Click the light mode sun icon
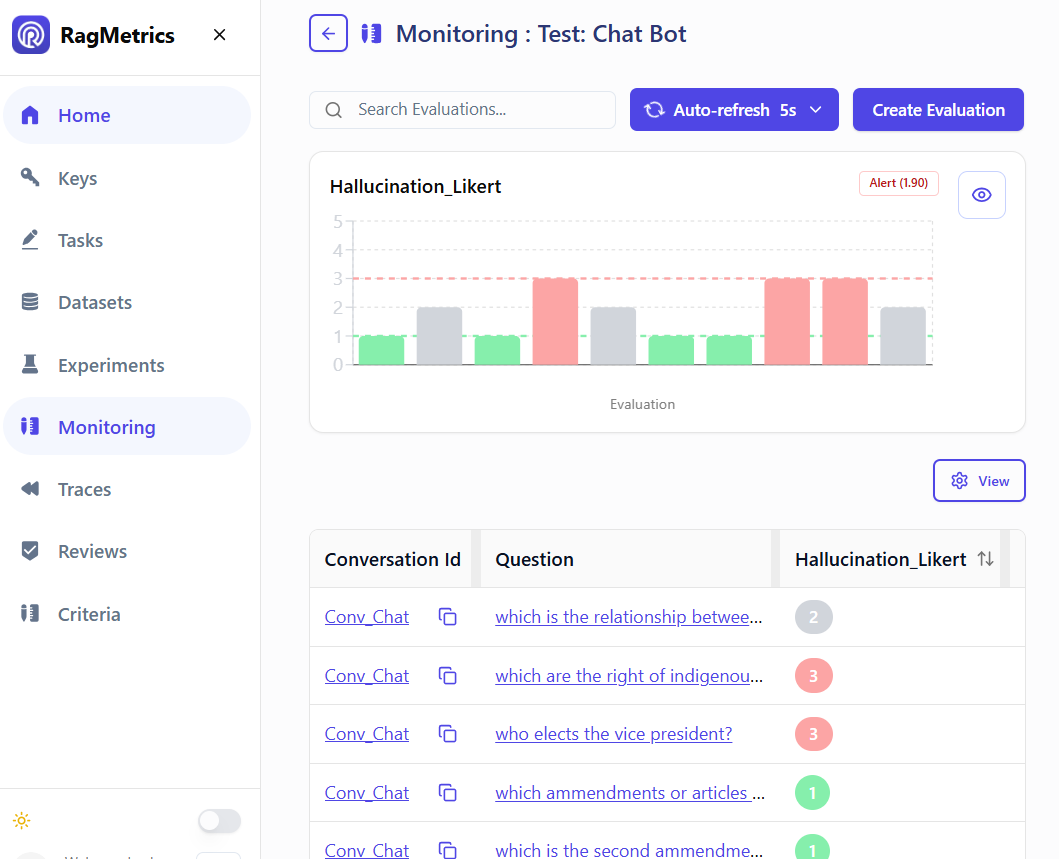Screen dimensions: 1059x859 [22, 820]
